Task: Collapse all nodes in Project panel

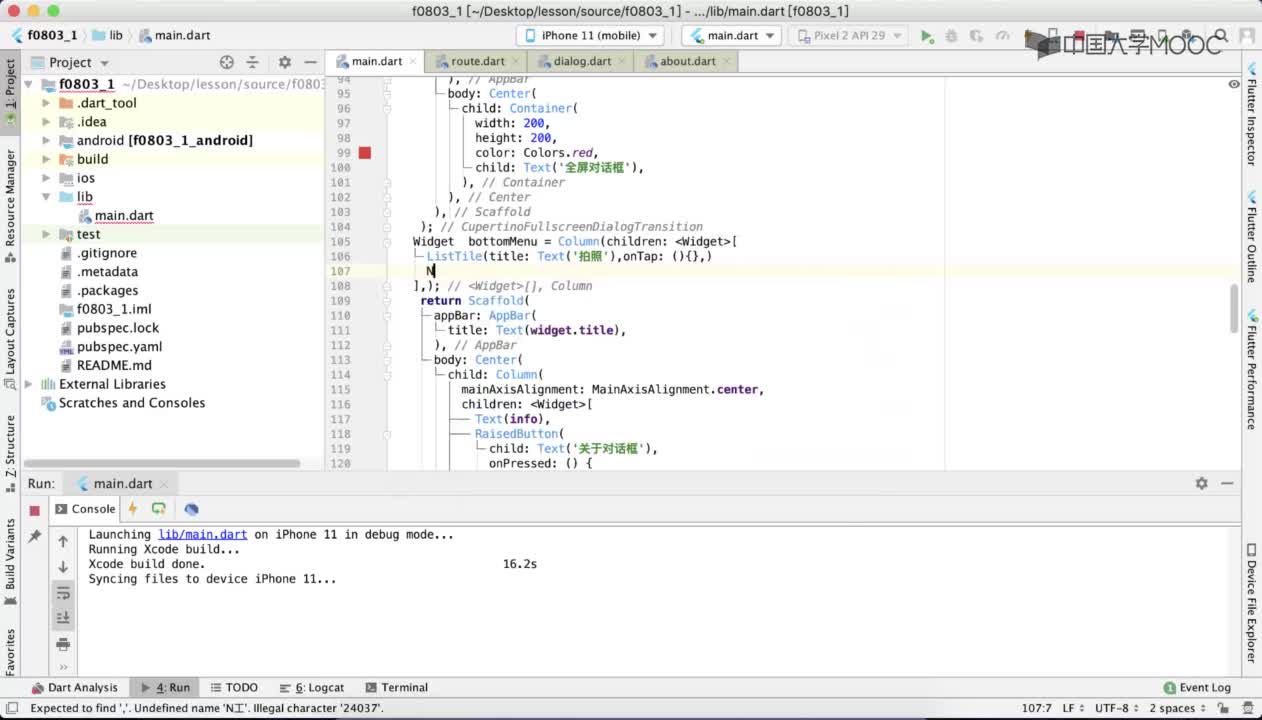Action: coord(252,62)
